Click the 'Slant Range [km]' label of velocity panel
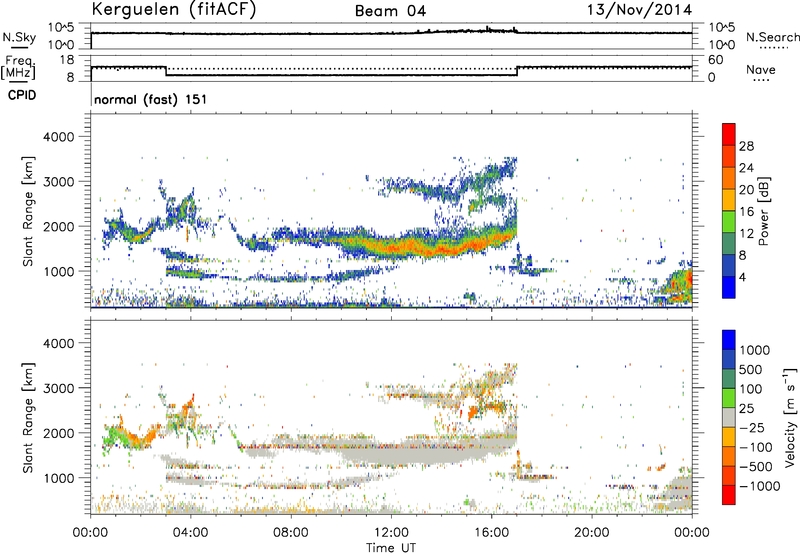The height and width of the screenshot is (554, 800). pyautogui.click(x=28, y=418)
